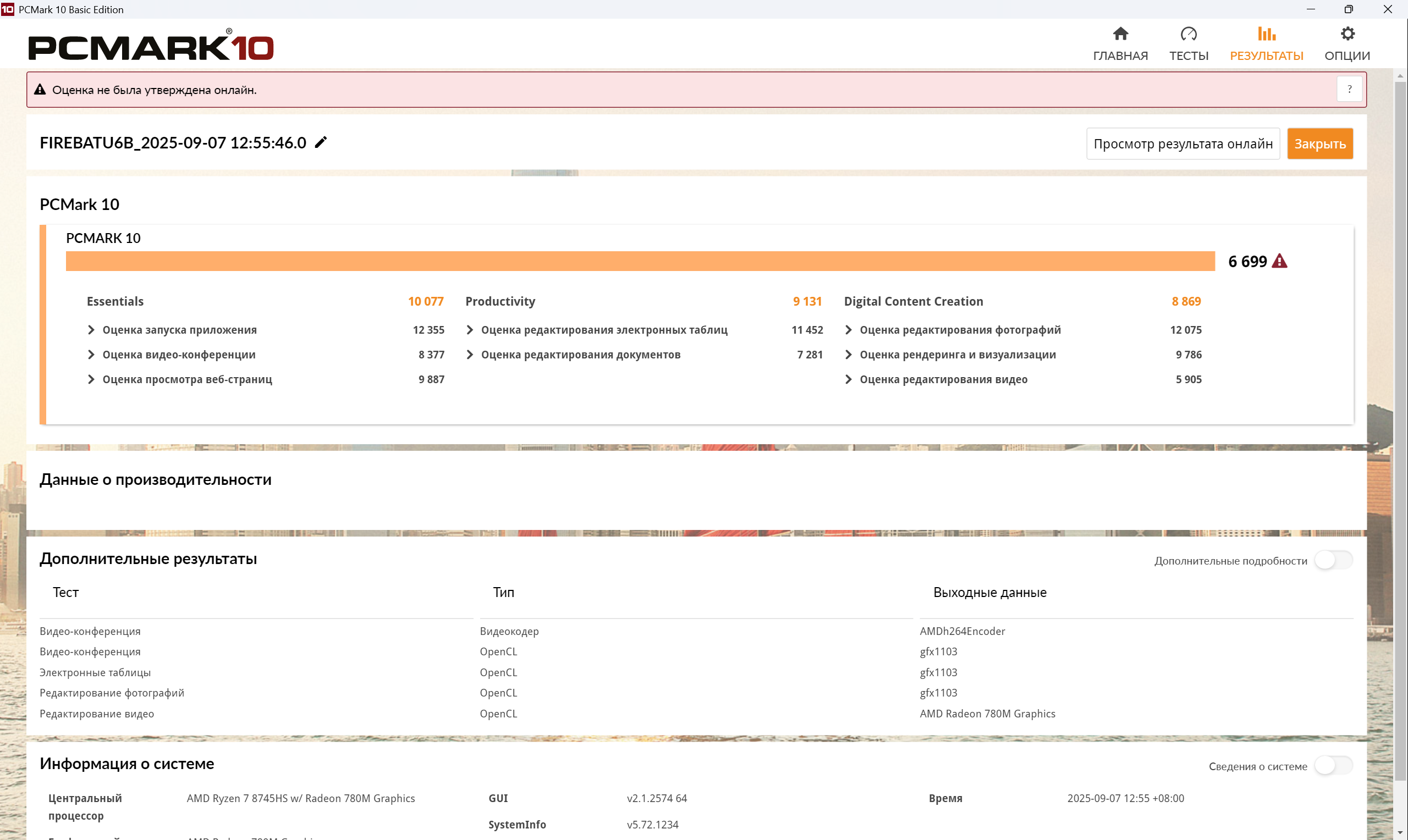The width and height of the screenshot is (1408, 840).
Task: Expand Оценка запуска приложения
Action: 91,330
